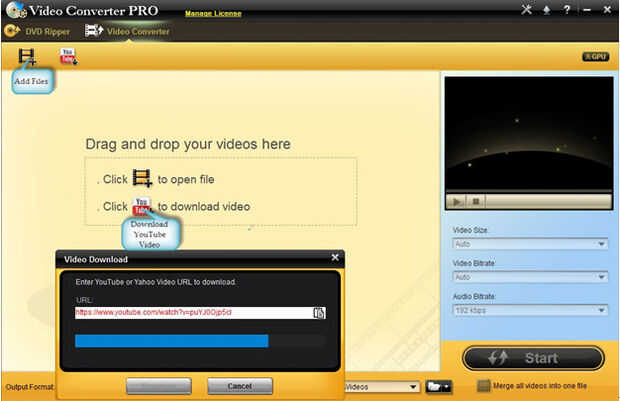Image resolution: width=620 pixels, height=401 pixels.
Task: Click the 'Drag and drop your videos here' text
Action: [x=188, y=144]
